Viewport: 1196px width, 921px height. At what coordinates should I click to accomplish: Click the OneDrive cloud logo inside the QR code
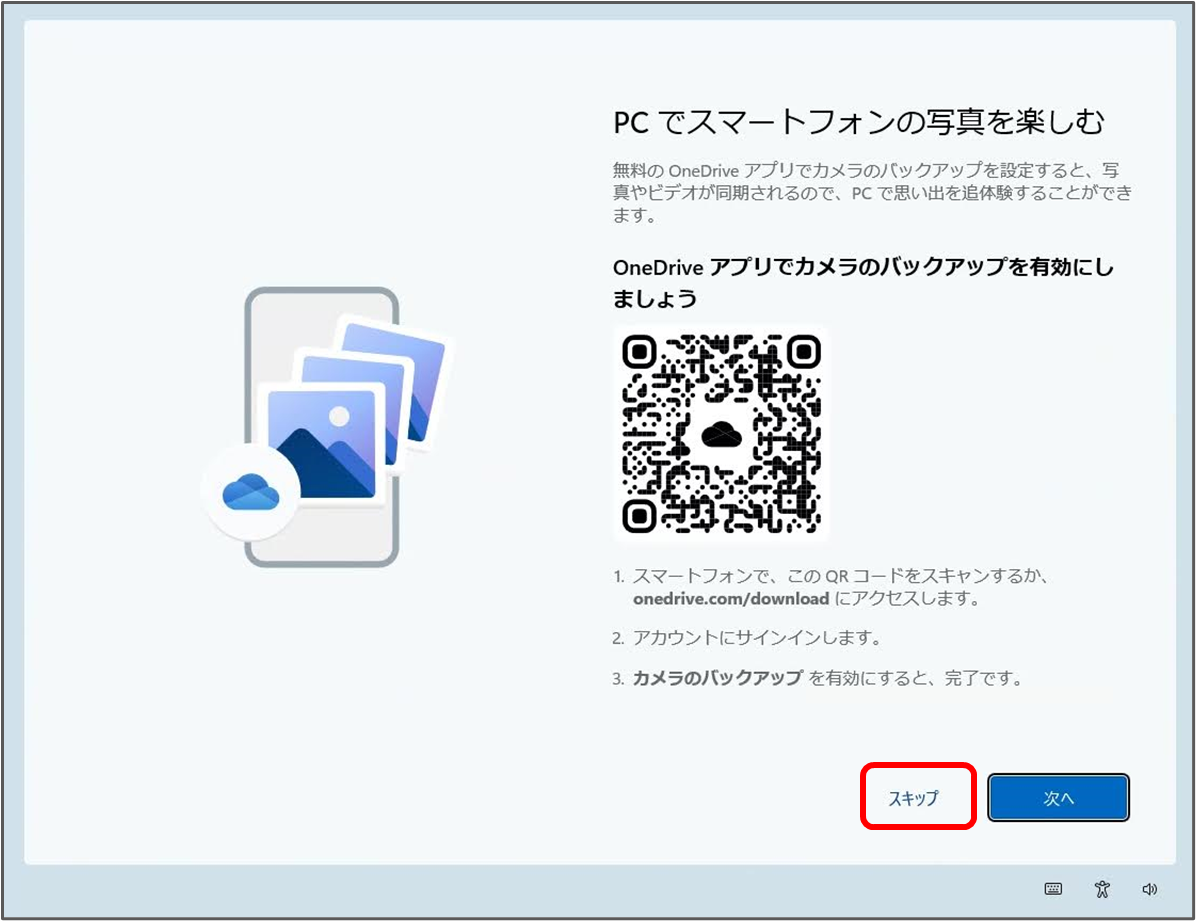[721, 432]
